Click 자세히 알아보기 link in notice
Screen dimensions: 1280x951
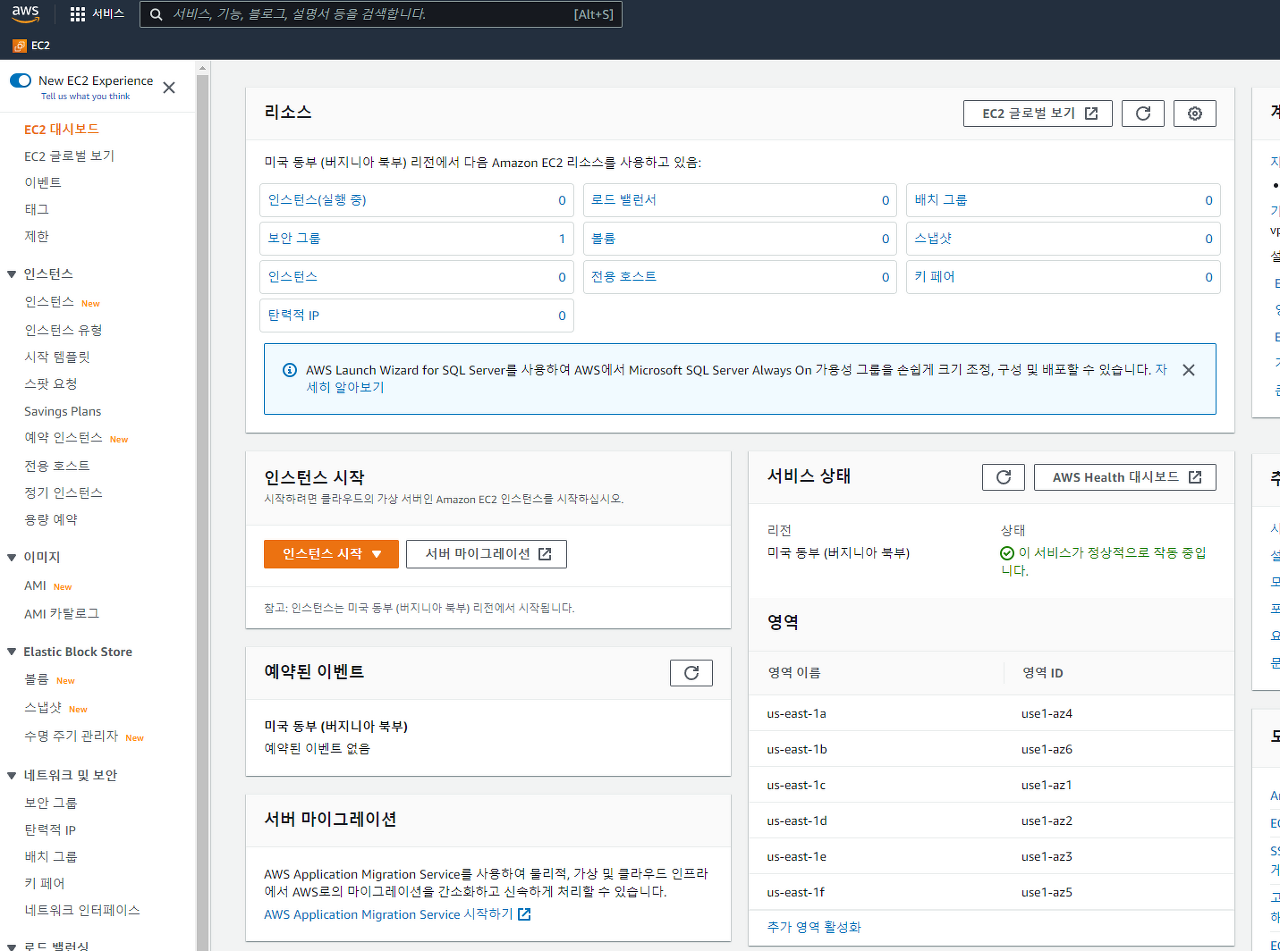[x=345, y=387]
